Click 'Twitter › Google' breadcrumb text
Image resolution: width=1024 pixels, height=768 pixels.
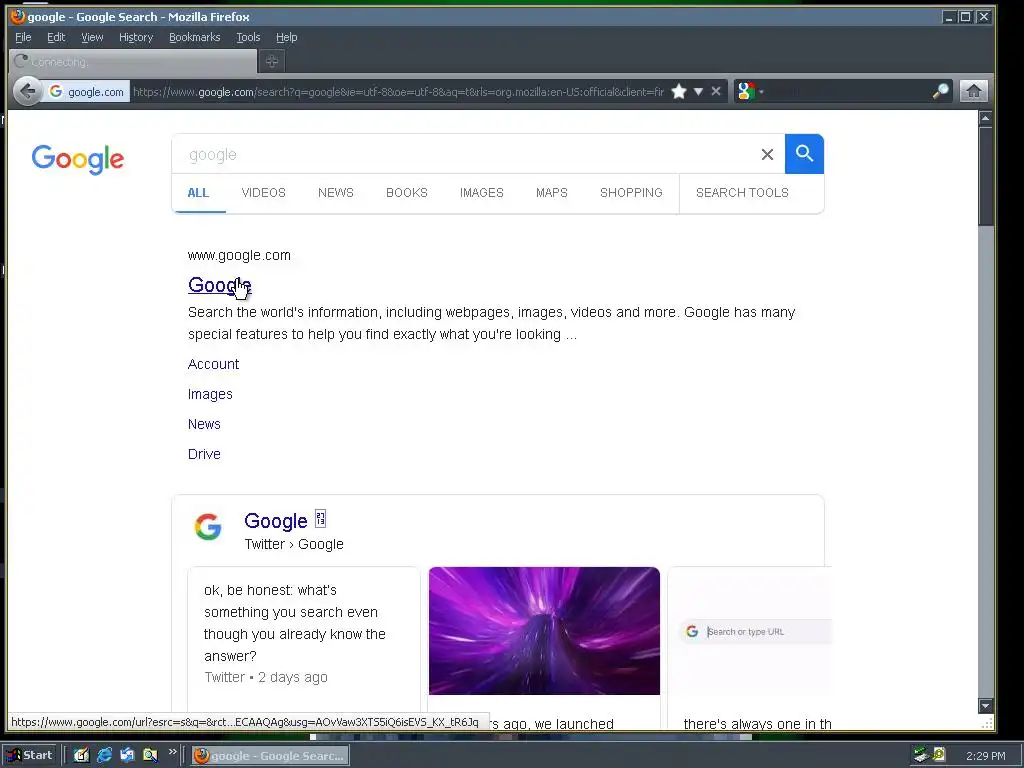point(294,544)
